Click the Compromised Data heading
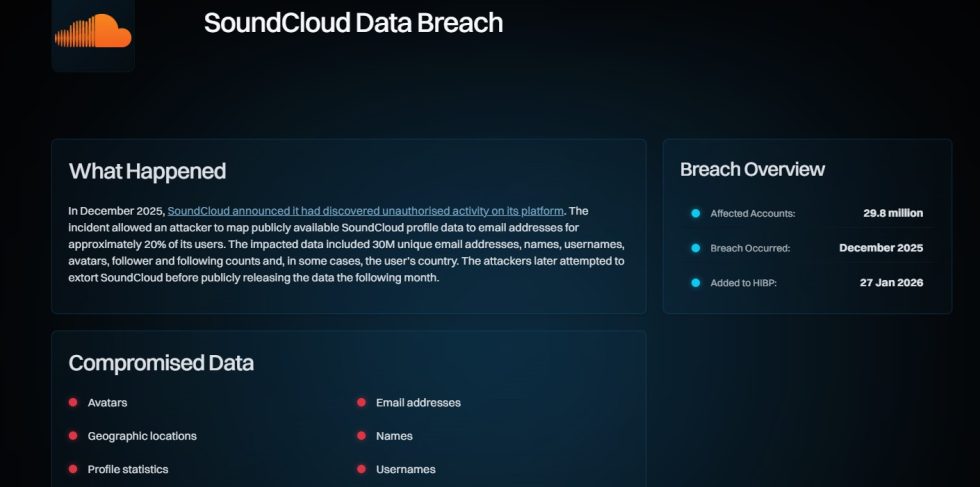The width and height of the screenshot is (980, 487). [x=161, y=363]
